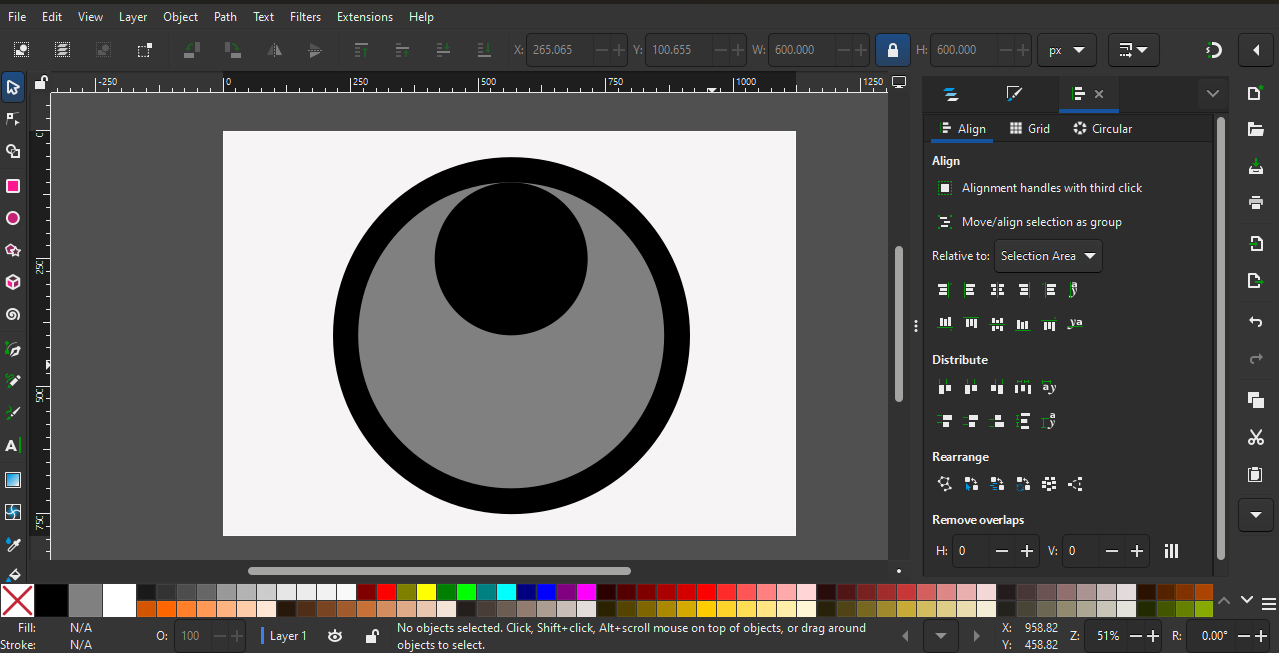Select the Rectangle tool
Screen dimensions: 1279x653
point(13,186)
